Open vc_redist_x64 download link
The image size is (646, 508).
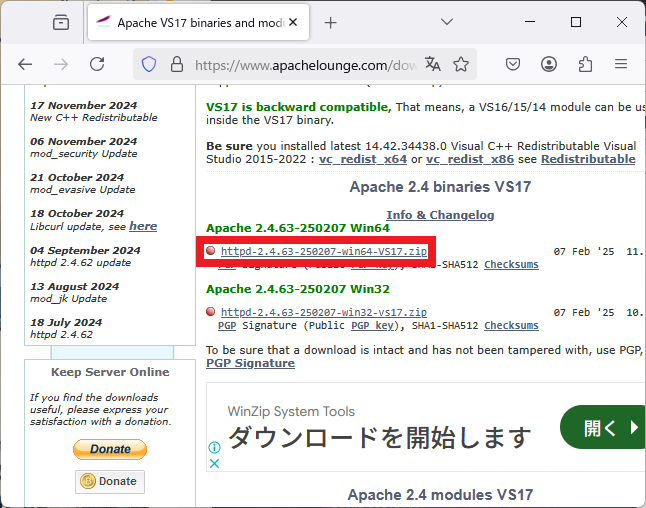363,159
